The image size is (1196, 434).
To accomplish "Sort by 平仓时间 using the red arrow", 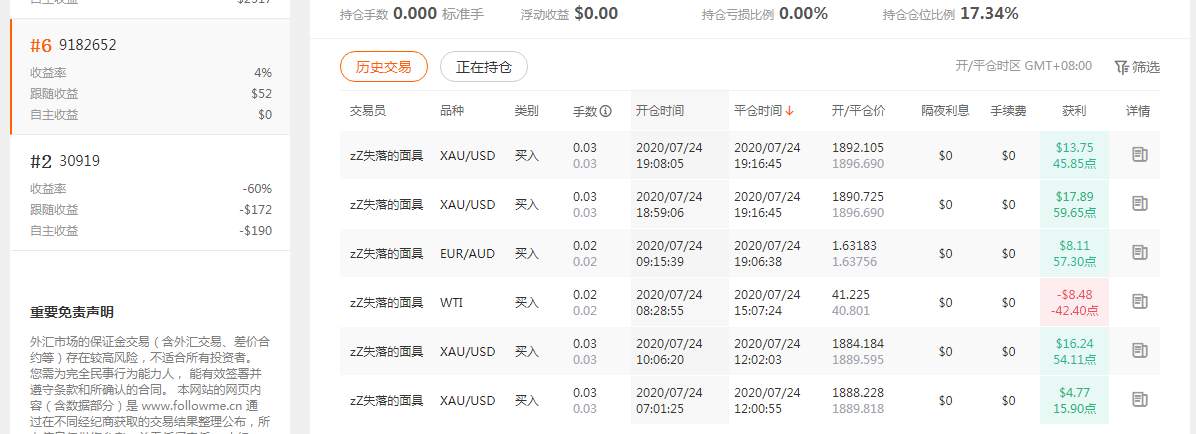I will click(x=789, y=111).
